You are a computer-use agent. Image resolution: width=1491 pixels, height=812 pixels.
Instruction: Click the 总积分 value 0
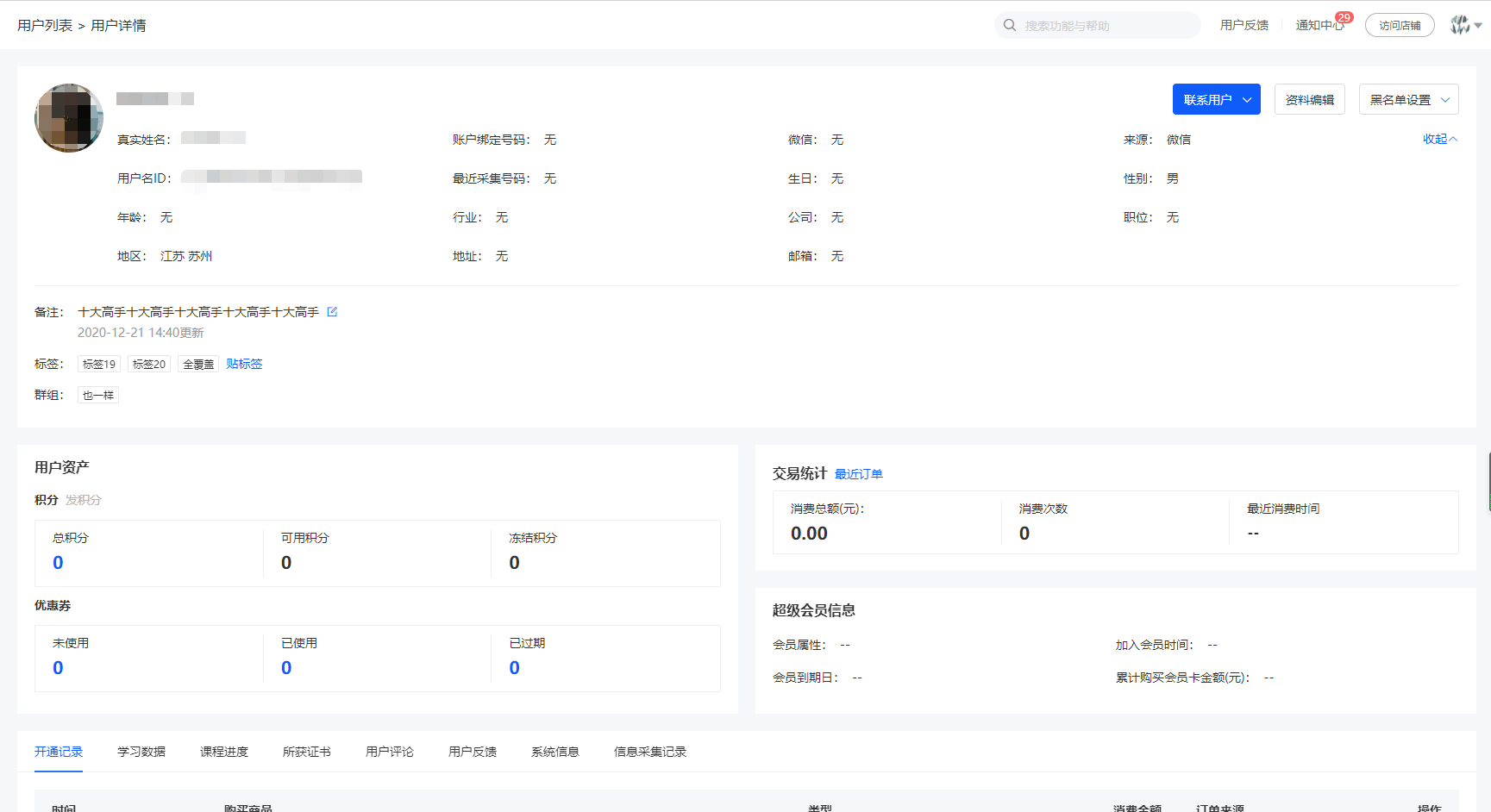tap(58, 562)
